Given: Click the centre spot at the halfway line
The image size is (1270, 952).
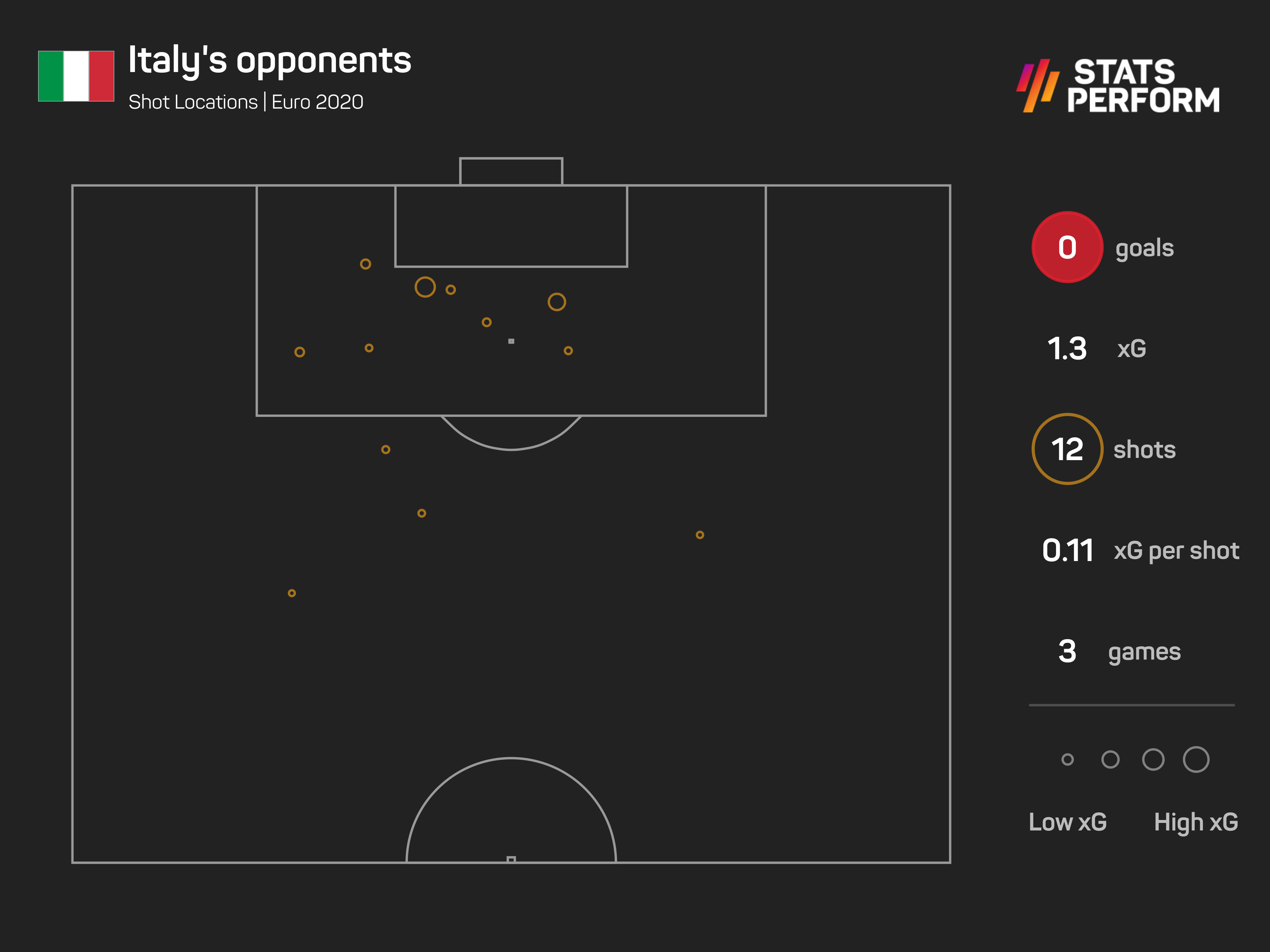Looking at the screenshot, I should 511,859.
